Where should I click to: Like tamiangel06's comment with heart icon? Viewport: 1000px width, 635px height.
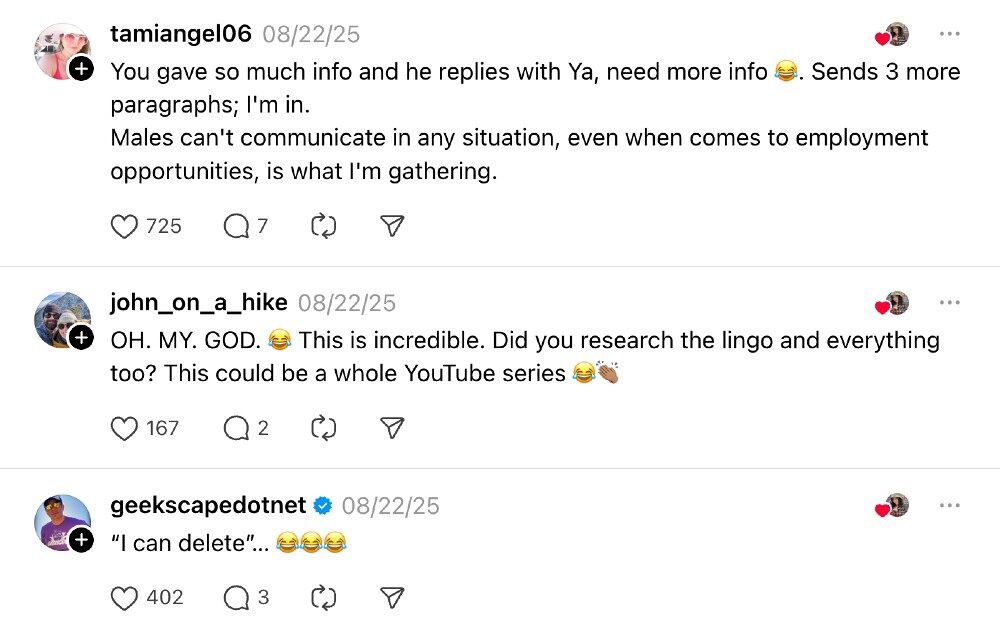point(124,227)
